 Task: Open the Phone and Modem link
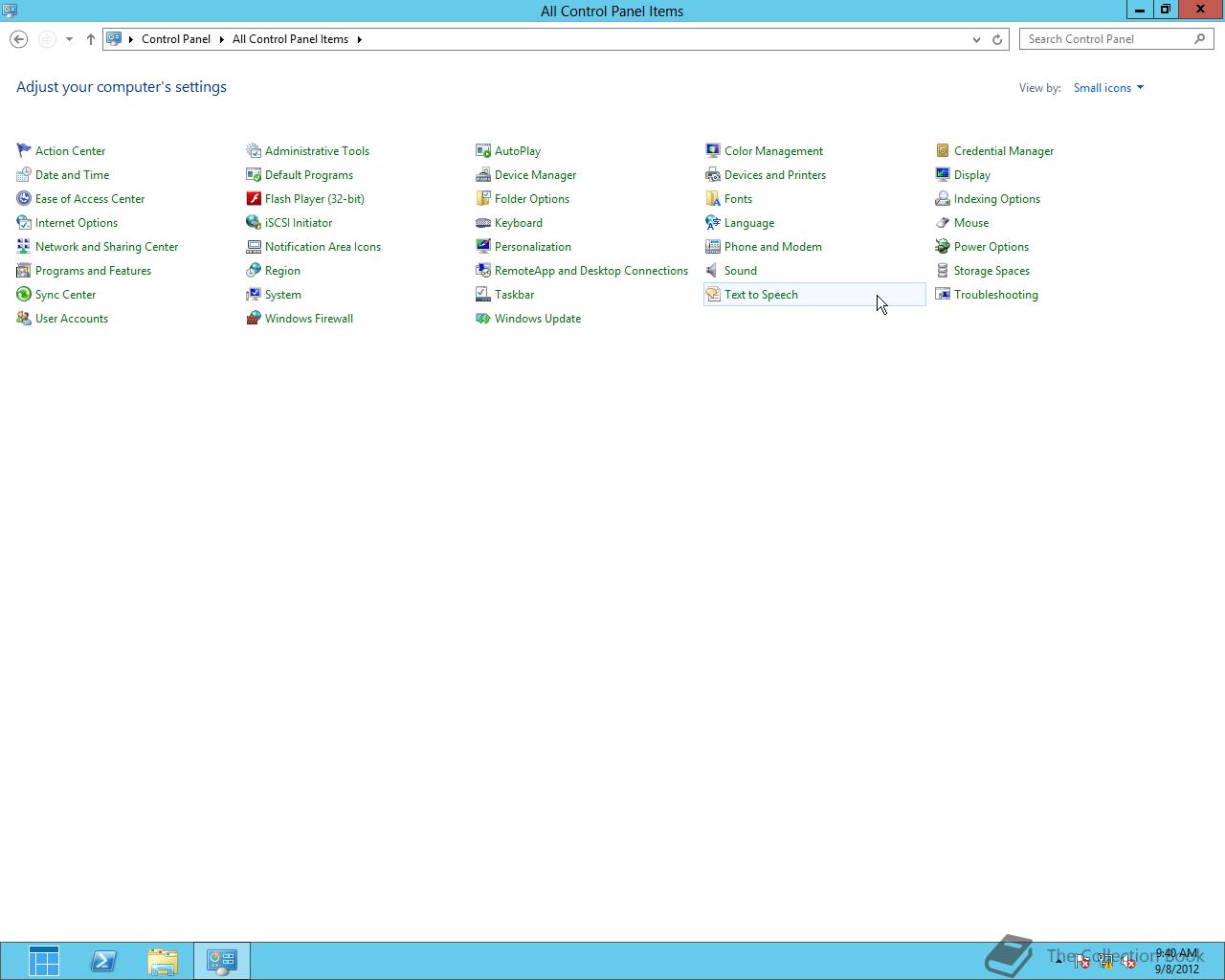pos(773,247)
